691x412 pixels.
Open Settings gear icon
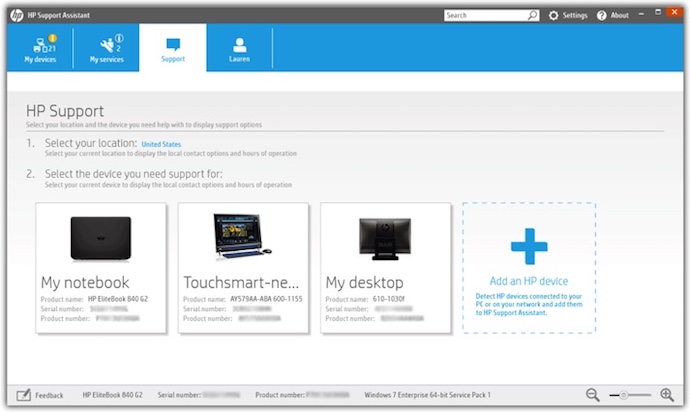[x=554, y=15]
